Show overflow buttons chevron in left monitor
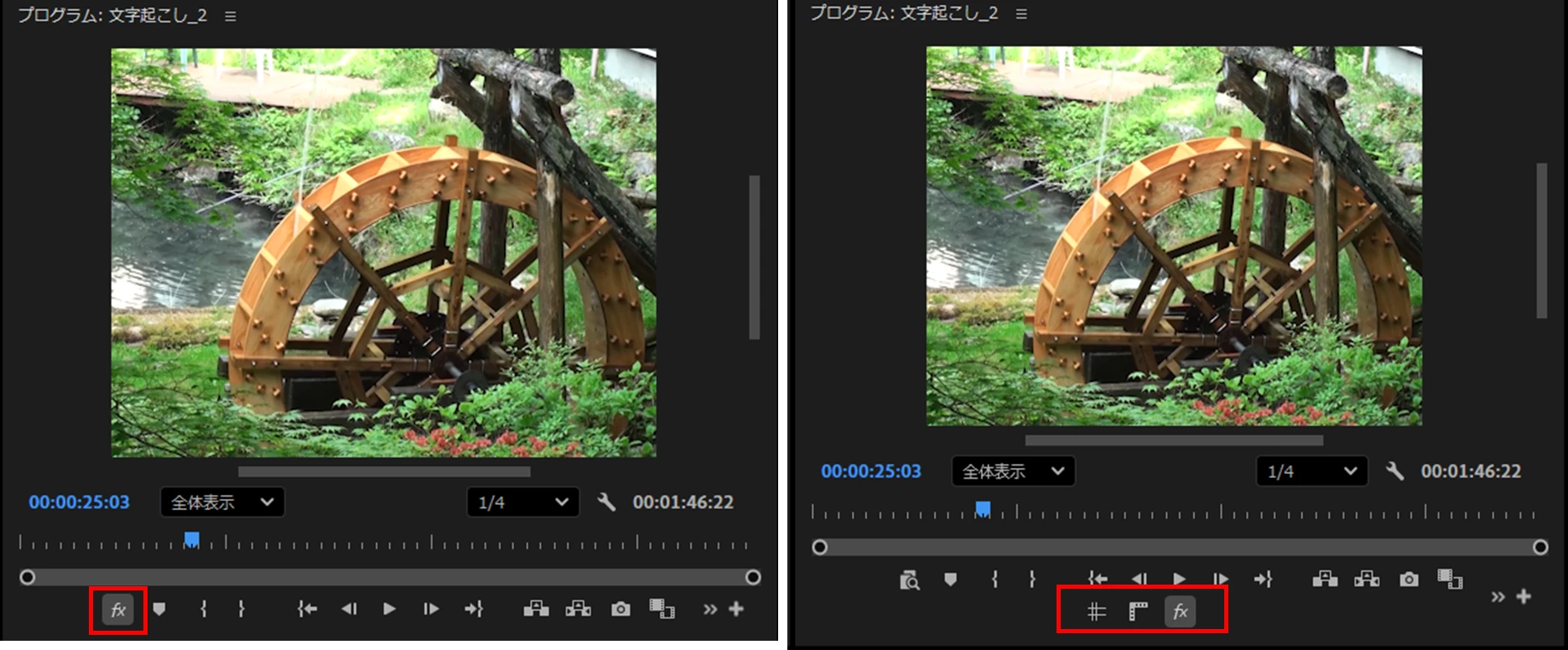1568x650 pixels. pos(710,609)
